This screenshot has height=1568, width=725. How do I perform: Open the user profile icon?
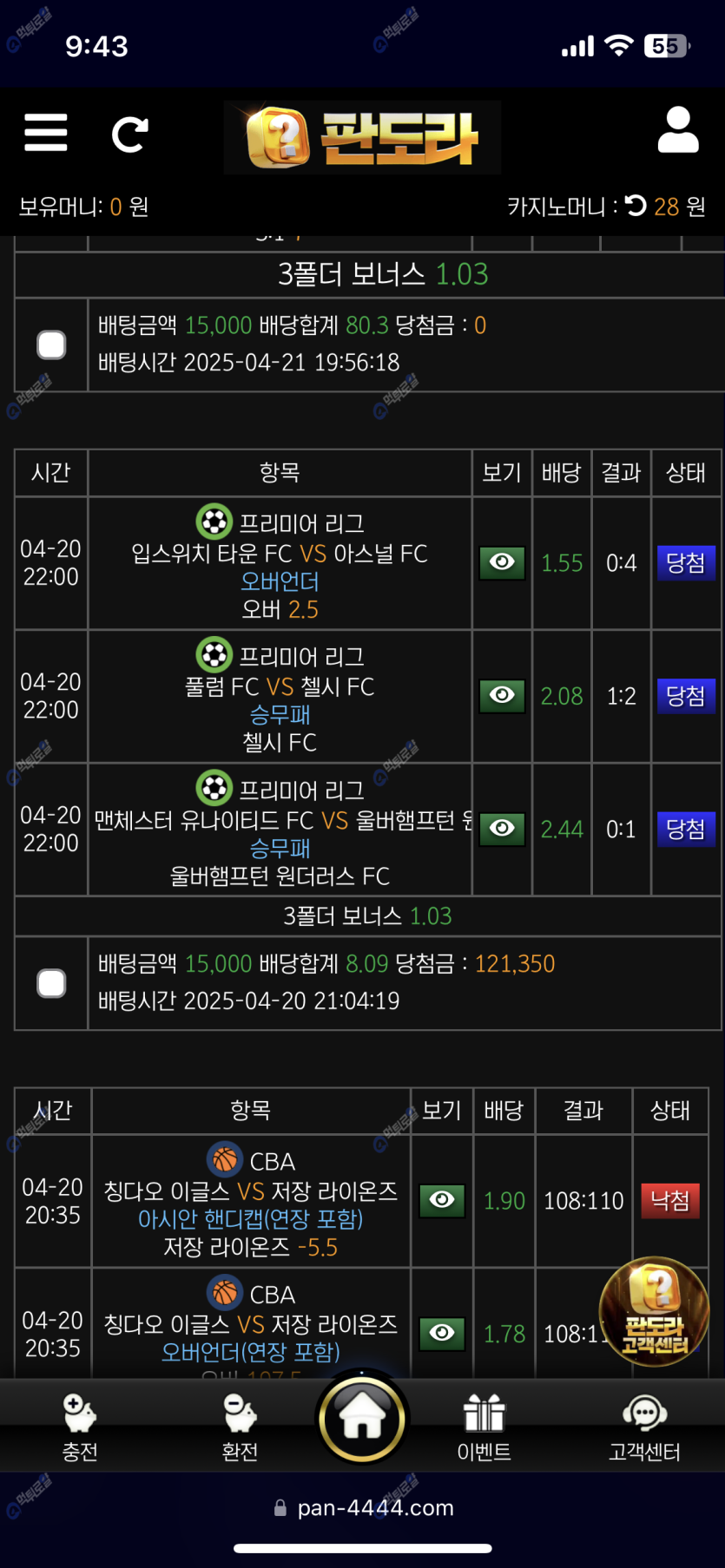point(677,131)
